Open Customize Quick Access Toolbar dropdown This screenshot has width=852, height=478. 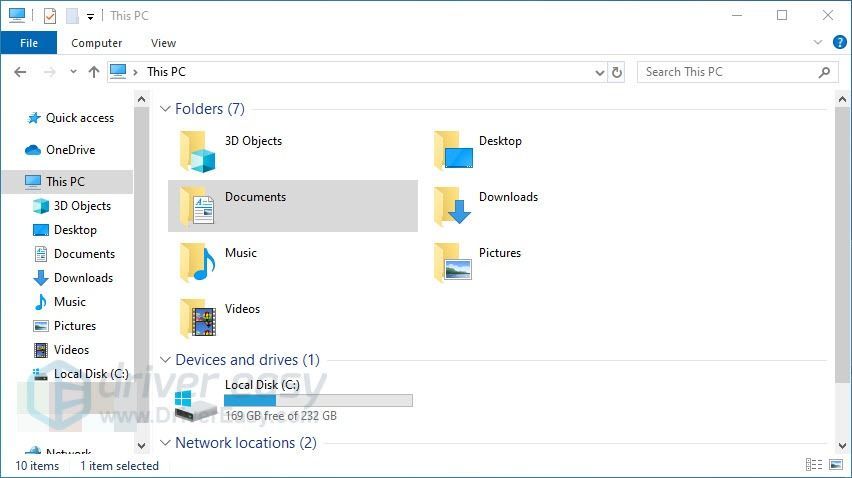(90, 16)
